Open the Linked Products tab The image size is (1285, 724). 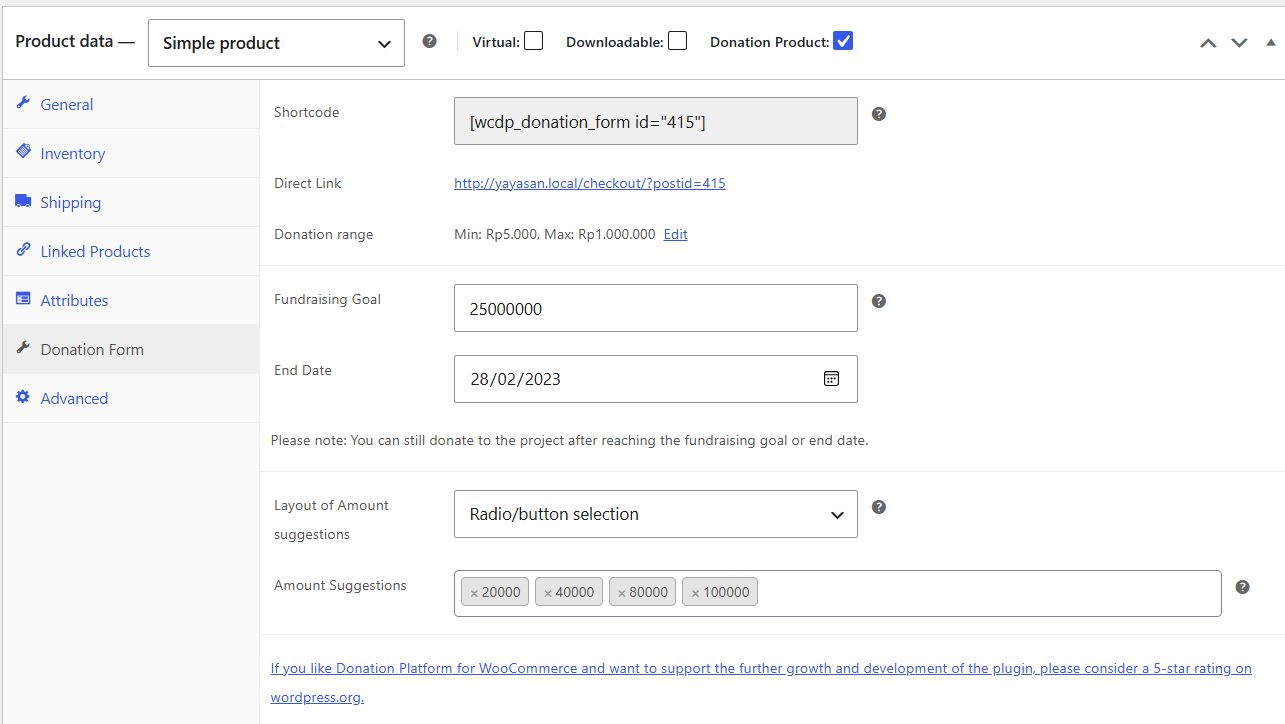131,251
